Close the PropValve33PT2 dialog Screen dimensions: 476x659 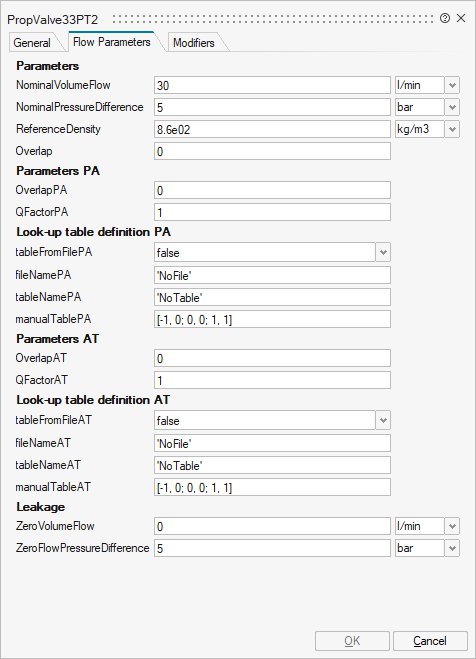click(461, 18)
